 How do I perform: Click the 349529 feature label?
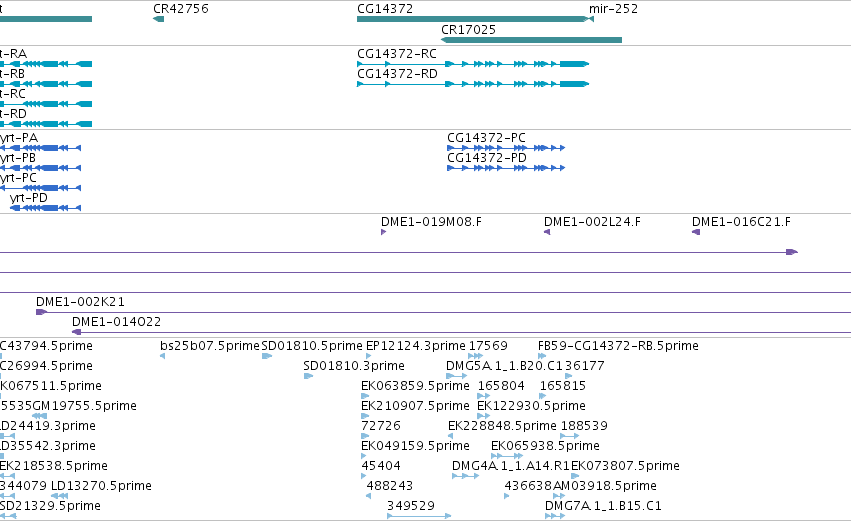click(411, 506)
